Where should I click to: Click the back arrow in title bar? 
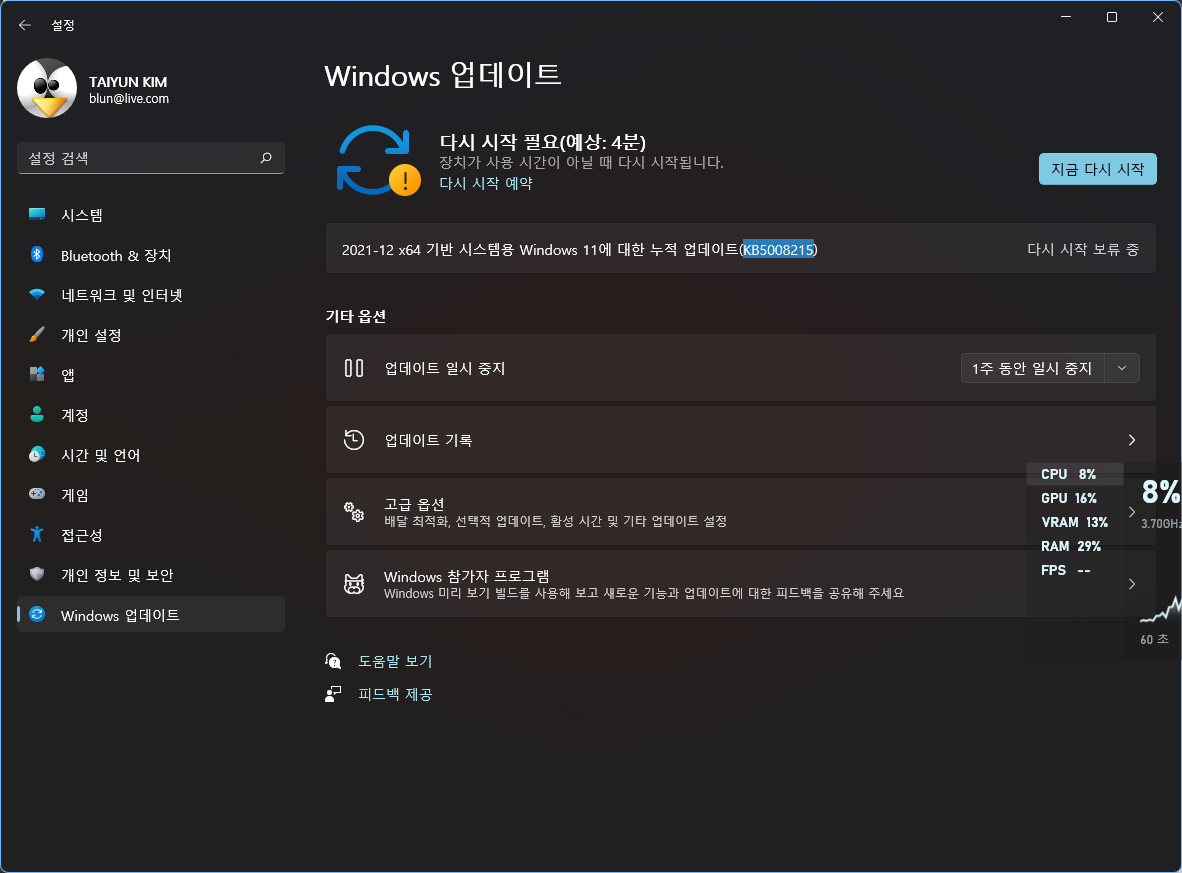[25, 25]
